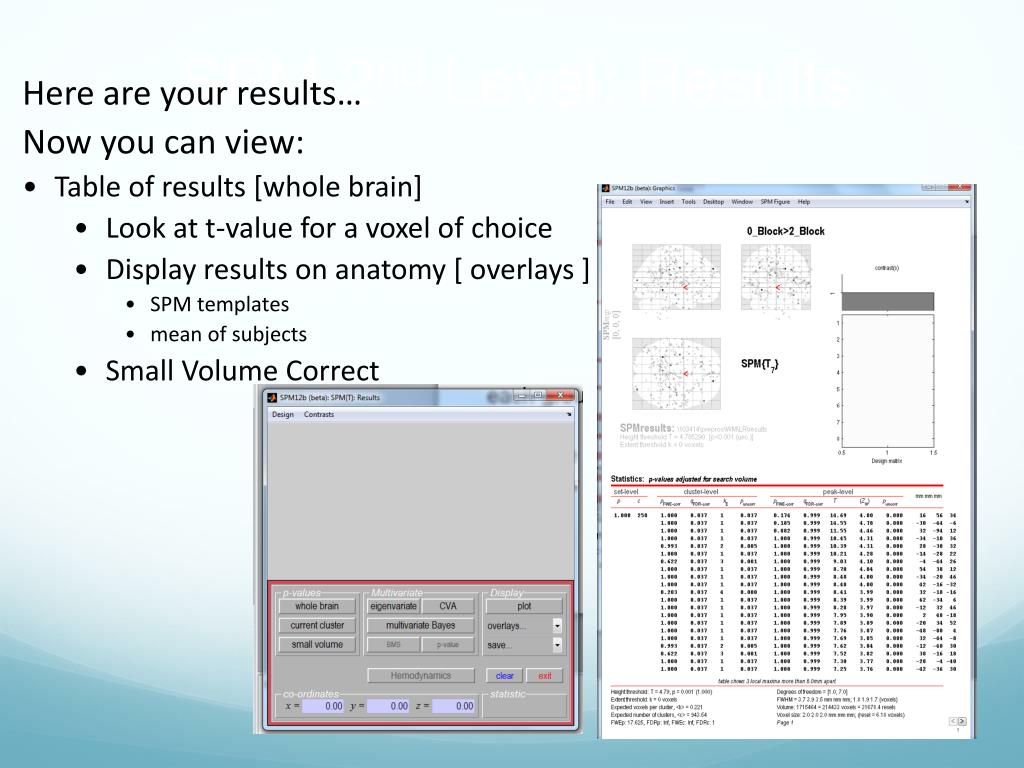Click the 'small volume' button
The height and width of the screenshot is (768, 1024).
(317, 644)
